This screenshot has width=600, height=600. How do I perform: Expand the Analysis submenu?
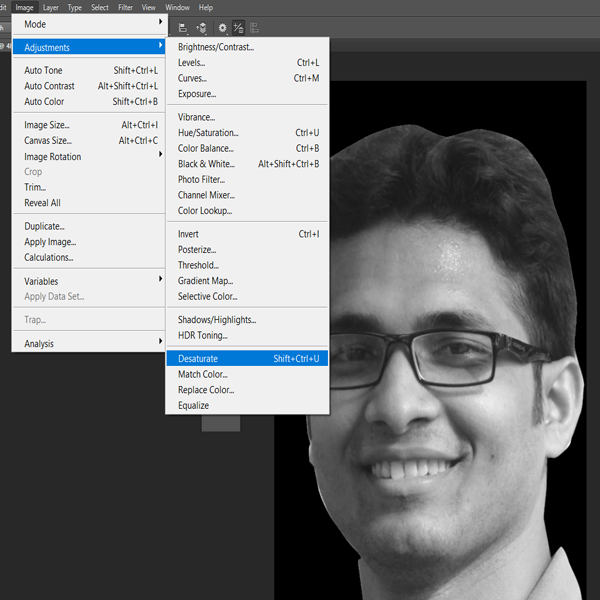[x=90, y=343]
